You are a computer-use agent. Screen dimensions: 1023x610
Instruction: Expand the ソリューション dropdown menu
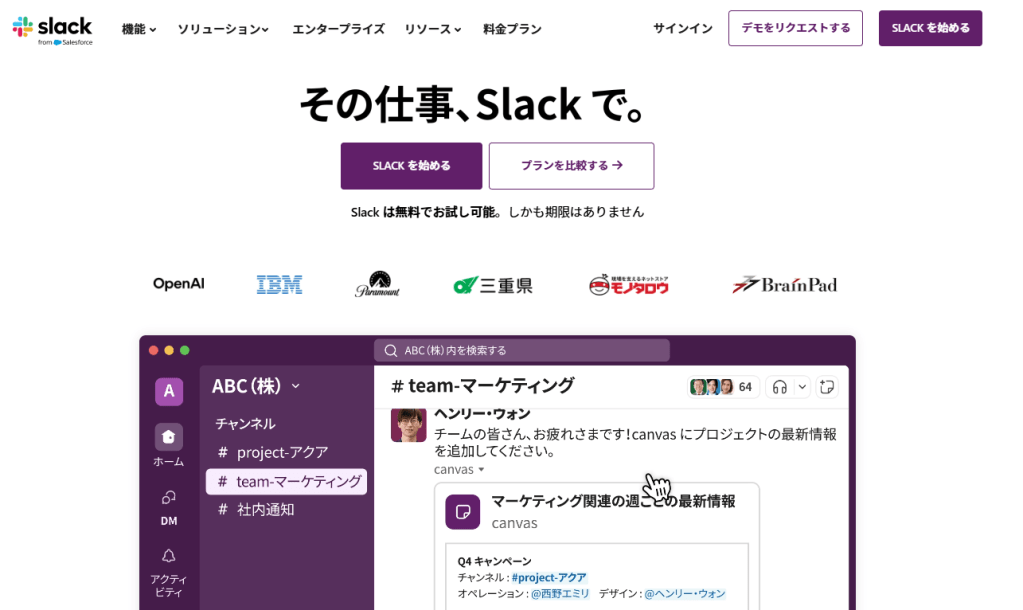tap(223, 29)
